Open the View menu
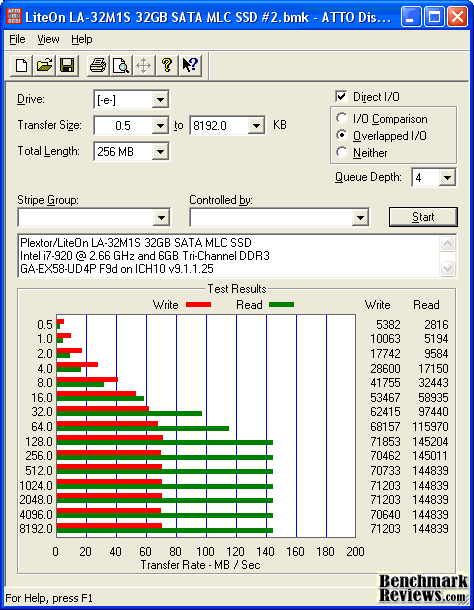The image size is (474, 610). point(48,39)
